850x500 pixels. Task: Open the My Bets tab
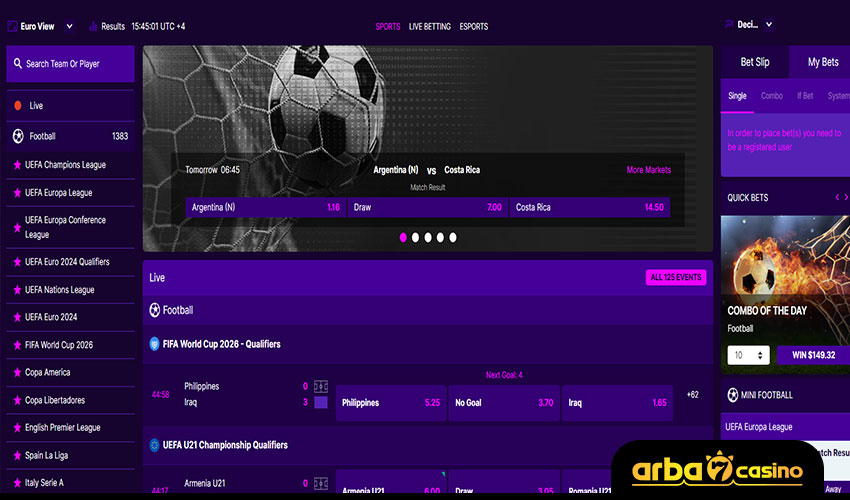(822, 62)
